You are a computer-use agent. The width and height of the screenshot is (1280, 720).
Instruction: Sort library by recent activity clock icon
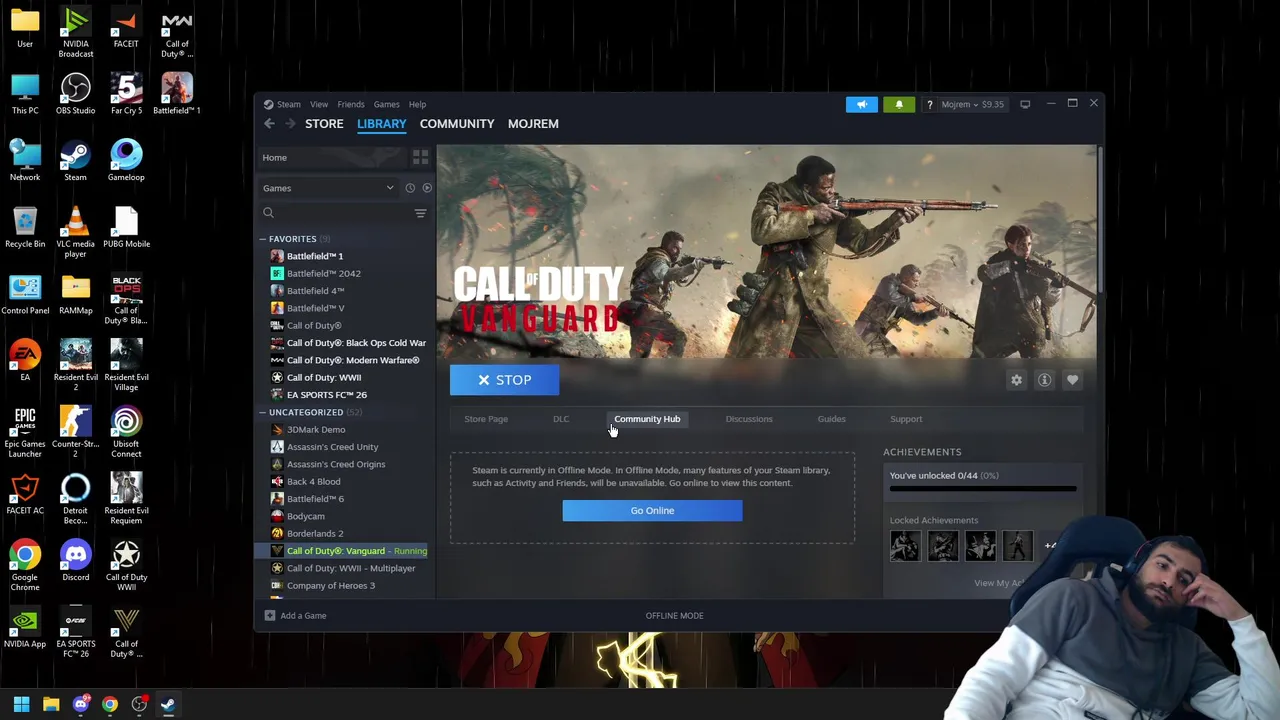click(410, 188)
